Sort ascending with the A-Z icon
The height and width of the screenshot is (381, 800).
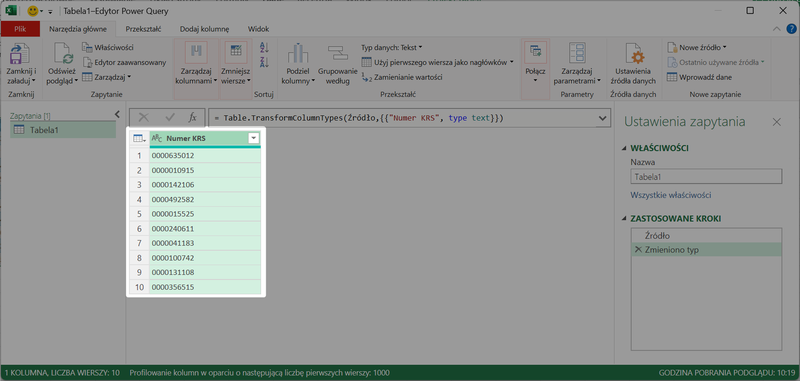click(x=264, y=47)
